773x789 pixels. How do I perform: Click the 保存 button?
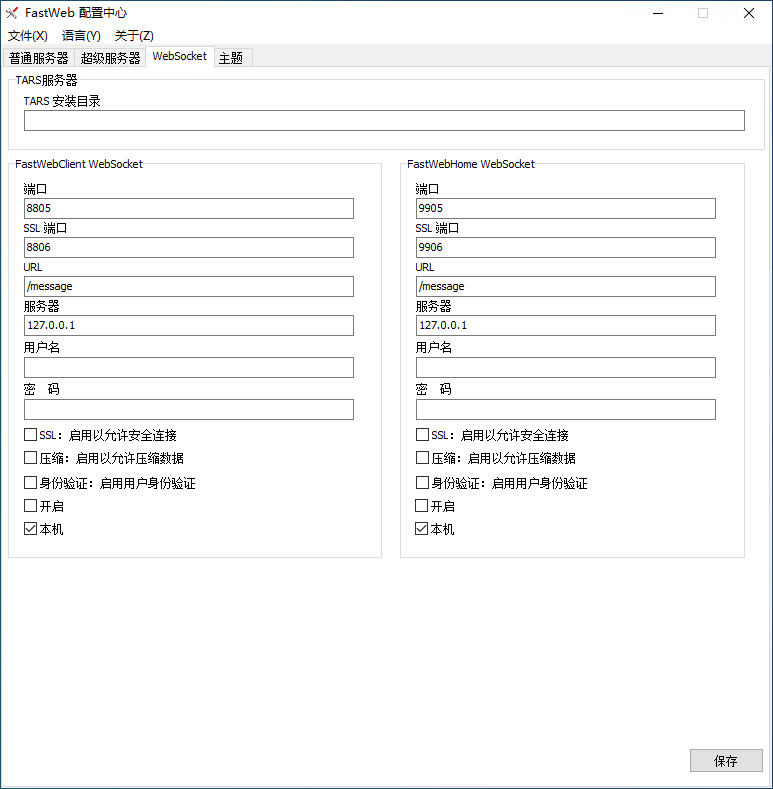(726, 760)
